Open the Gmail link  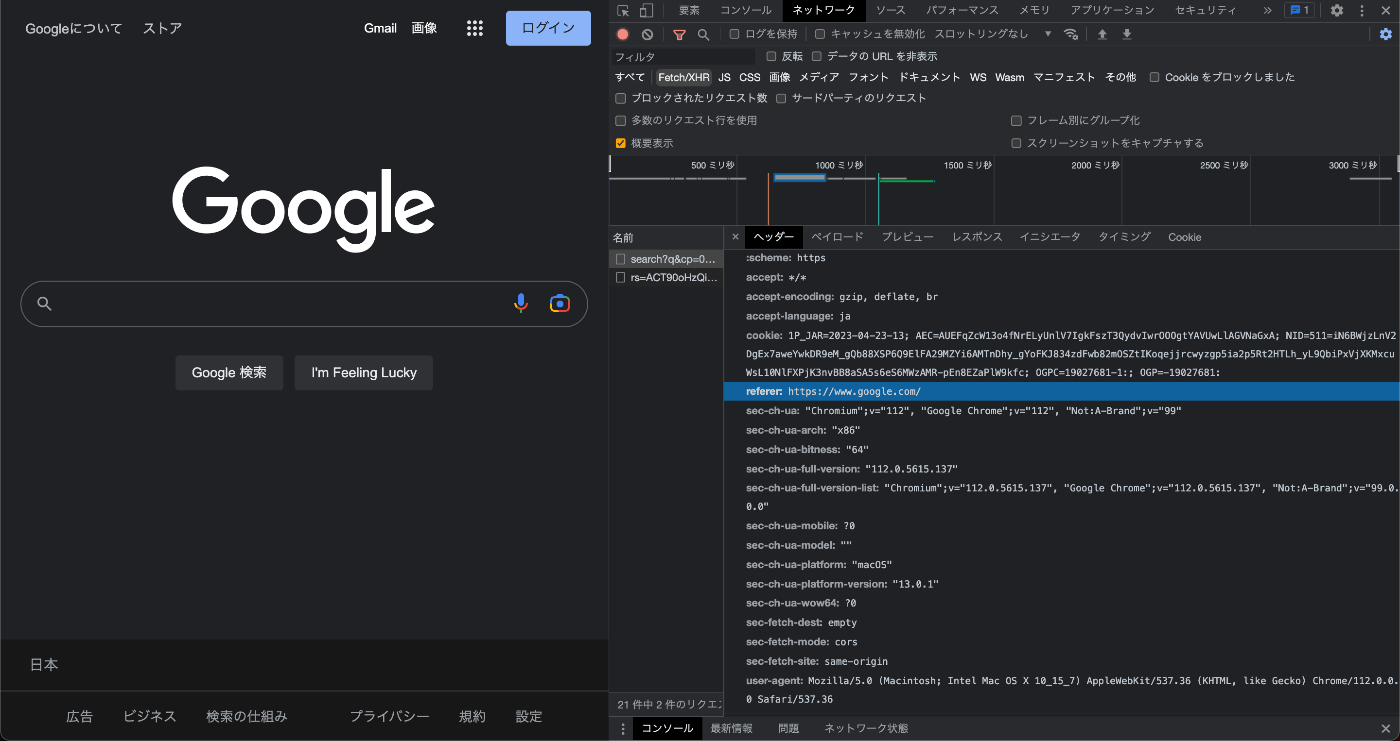(380, 28)
